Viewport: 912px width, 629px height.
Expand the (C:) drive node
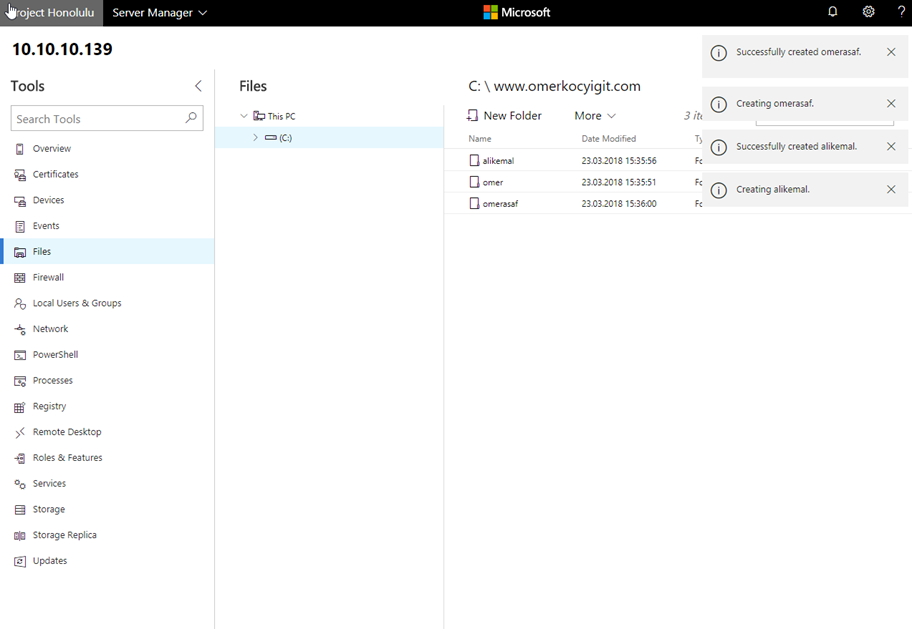255,137
